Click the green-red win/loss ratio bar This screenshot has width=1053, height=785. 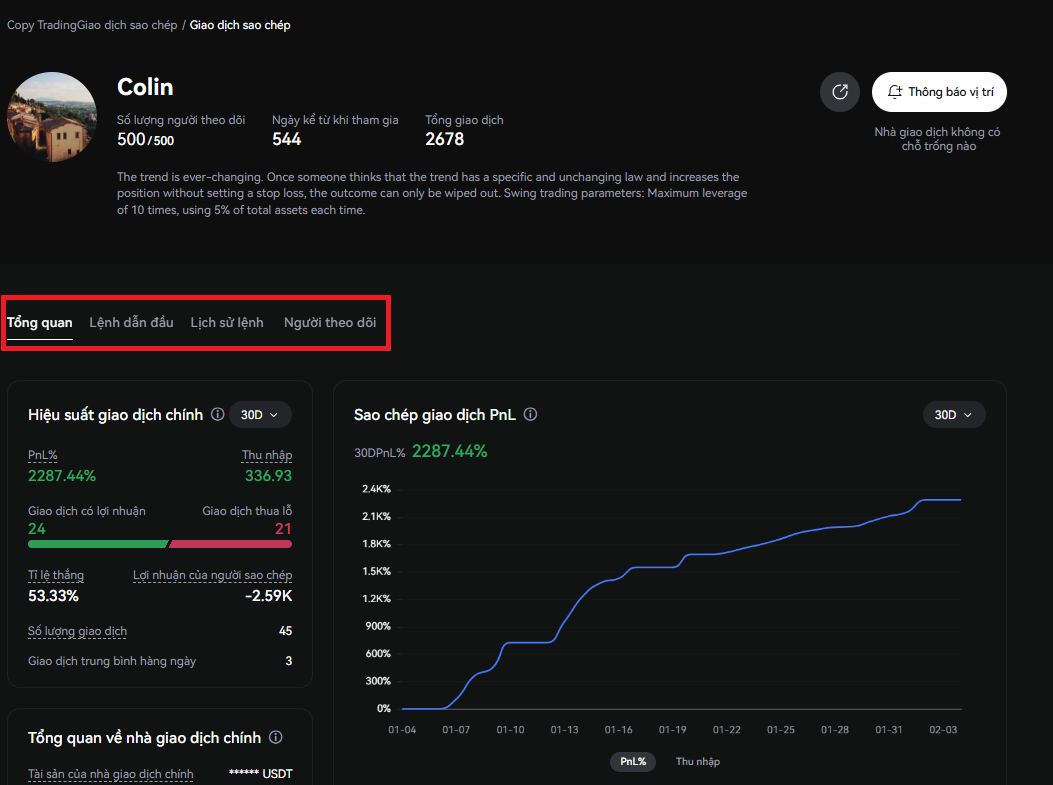pos(160,544)
